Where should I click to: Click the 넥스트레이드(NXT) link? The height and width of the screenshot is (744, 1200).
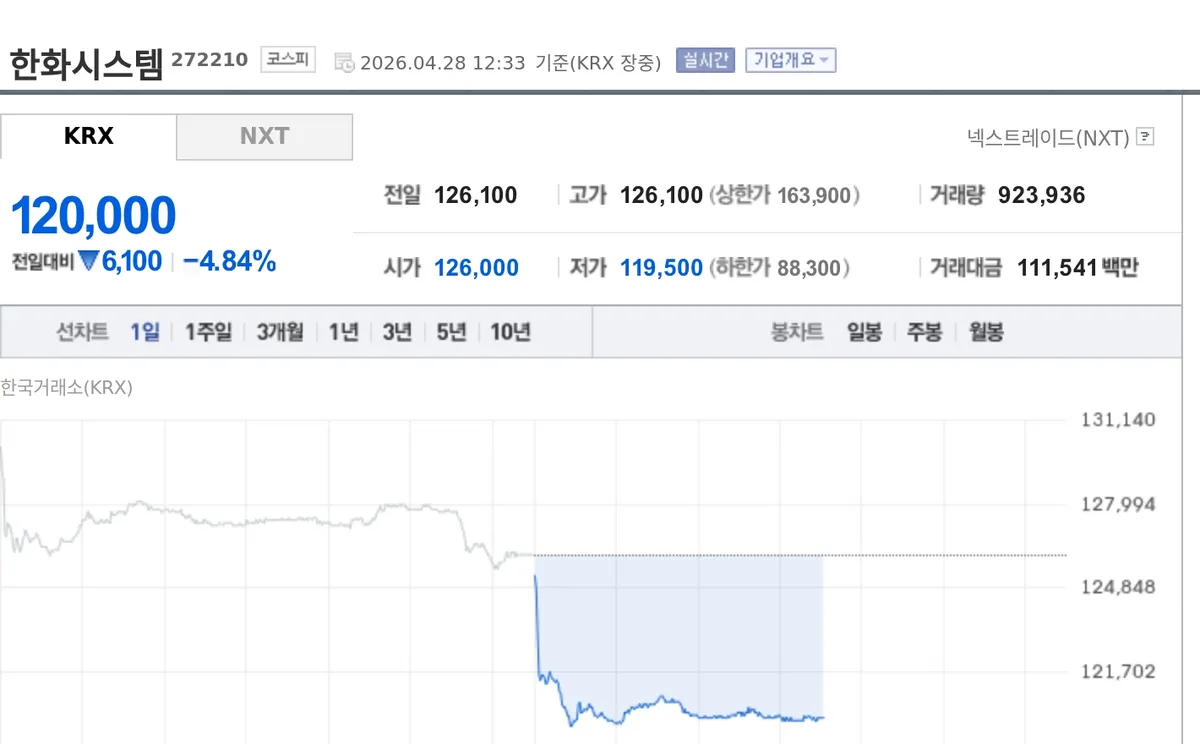coord(1048,137)
